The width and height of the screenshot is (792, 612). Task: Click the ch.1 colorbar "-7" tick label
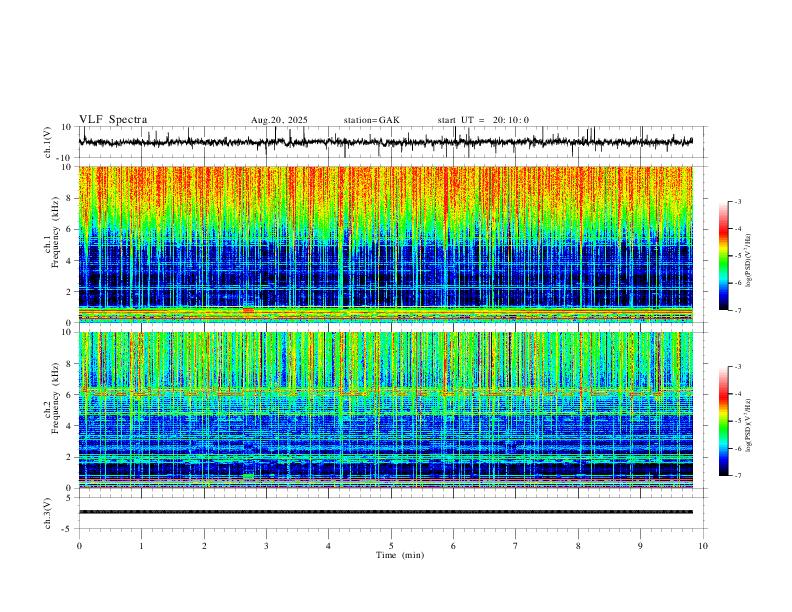point(738,311)
